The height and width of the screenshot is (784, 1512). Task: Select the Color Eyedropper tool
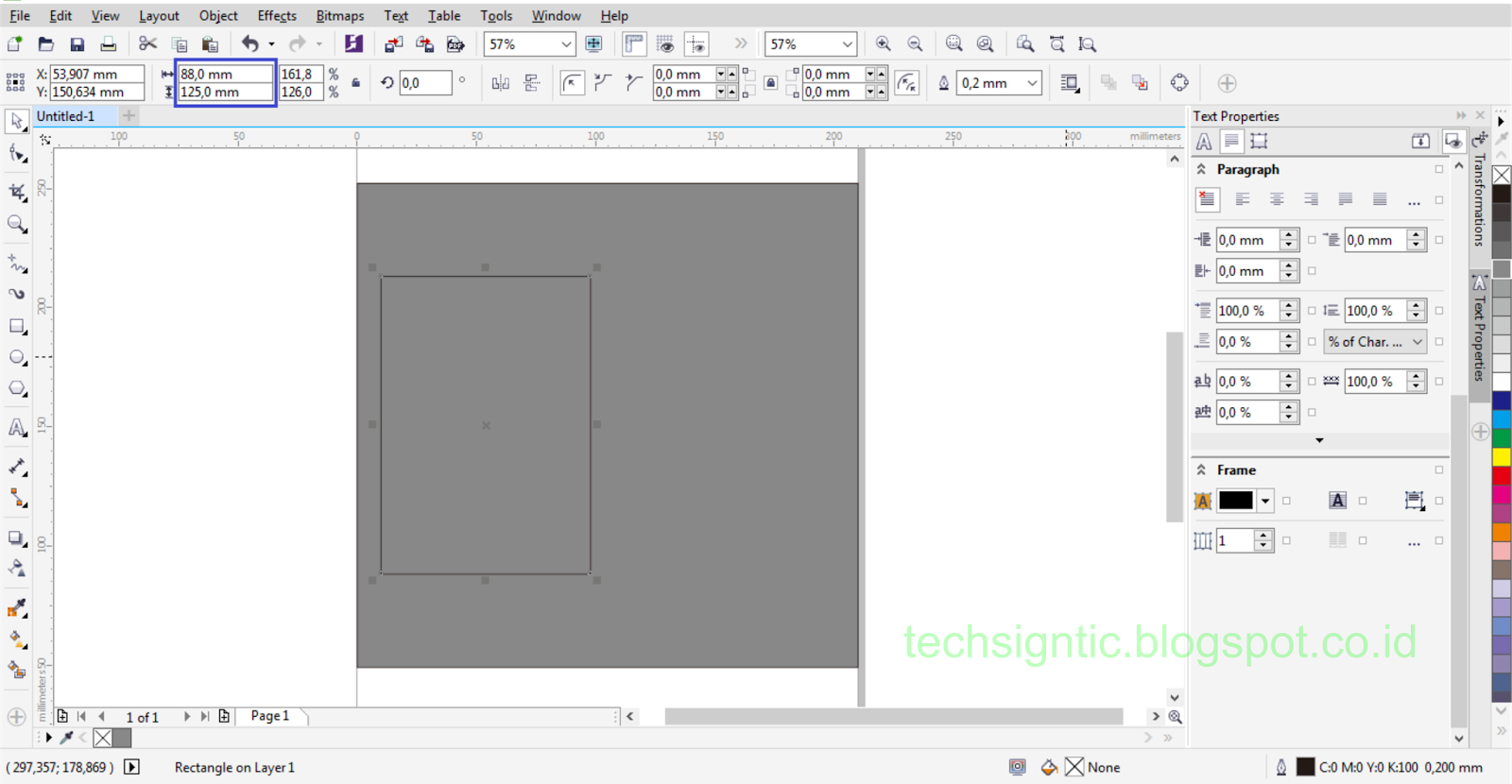17,608
